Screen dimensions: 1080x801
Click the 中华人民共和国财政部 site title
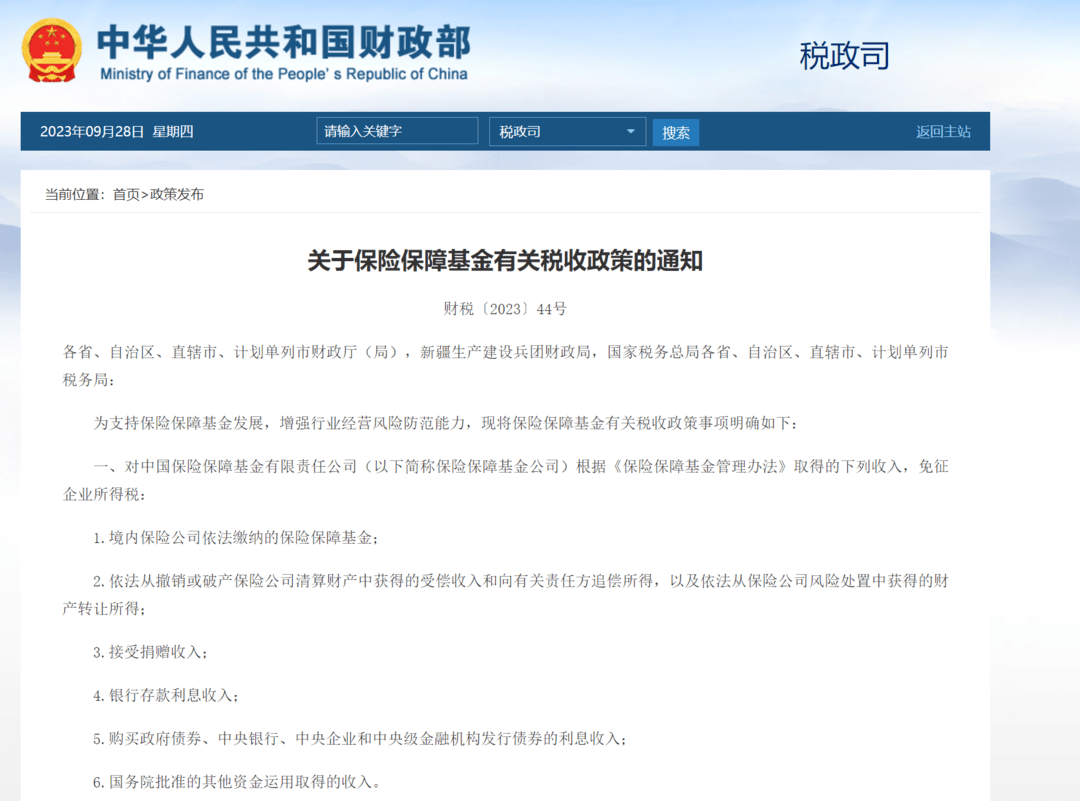coord(283,41)
